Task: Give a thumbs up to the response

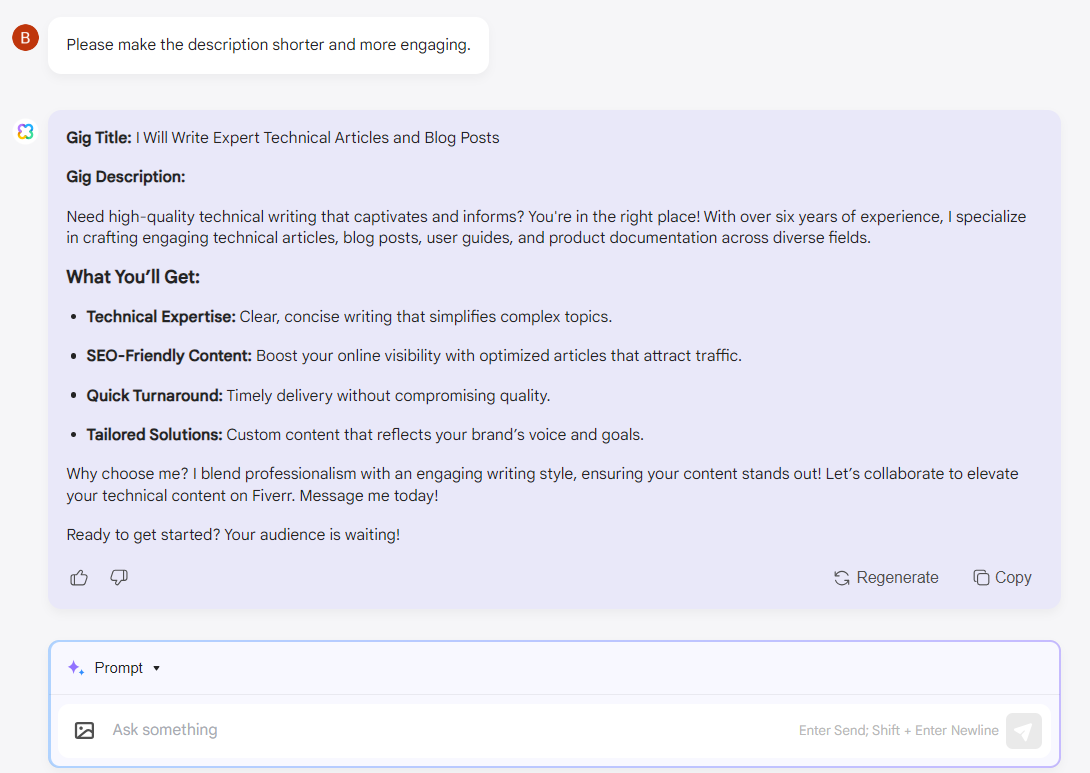Action: [78, 577]
